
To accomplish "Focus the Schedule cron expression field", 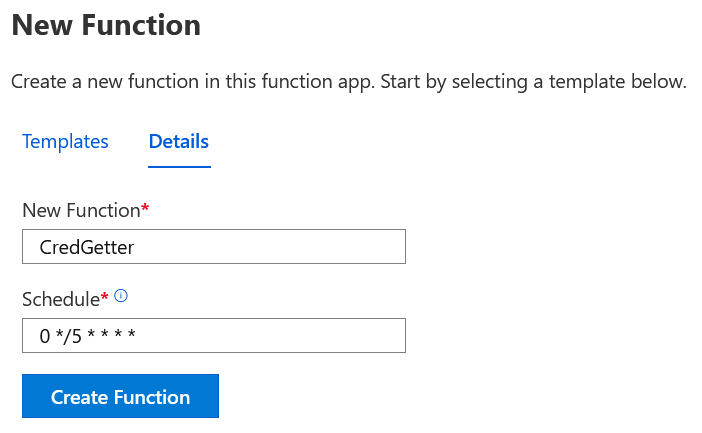I will click(x=214, y=335).
